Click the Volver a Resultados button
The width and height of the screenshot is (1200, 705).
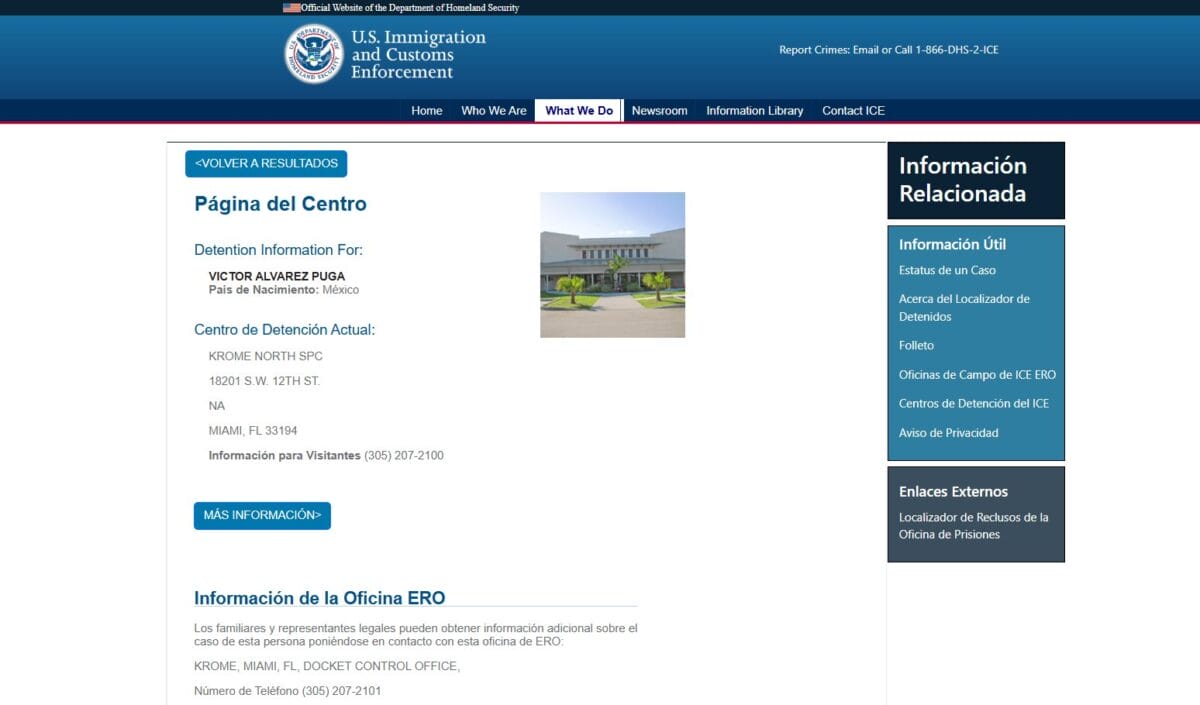pyautogui.click(x=266, y=164)
